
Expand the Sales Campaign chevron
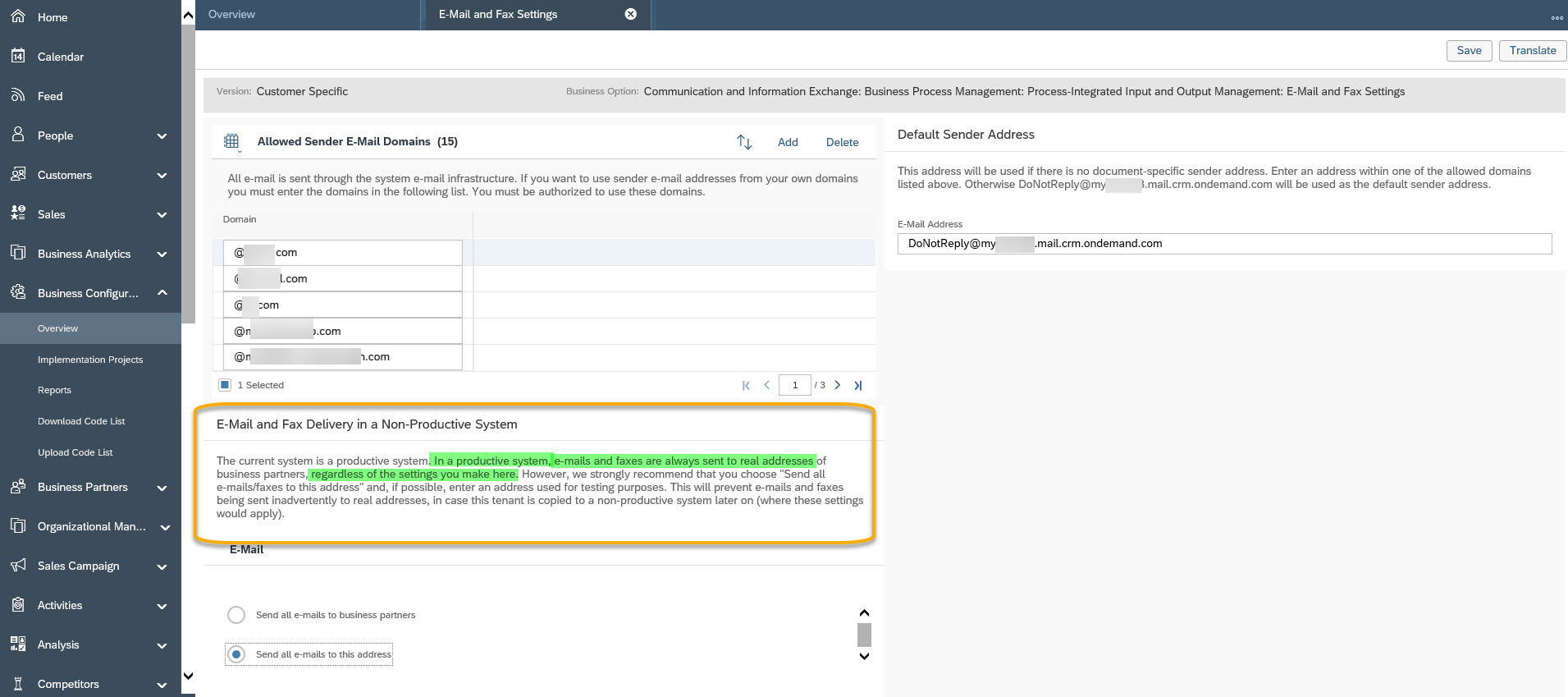pyautogui.click(x=162, y=566)
